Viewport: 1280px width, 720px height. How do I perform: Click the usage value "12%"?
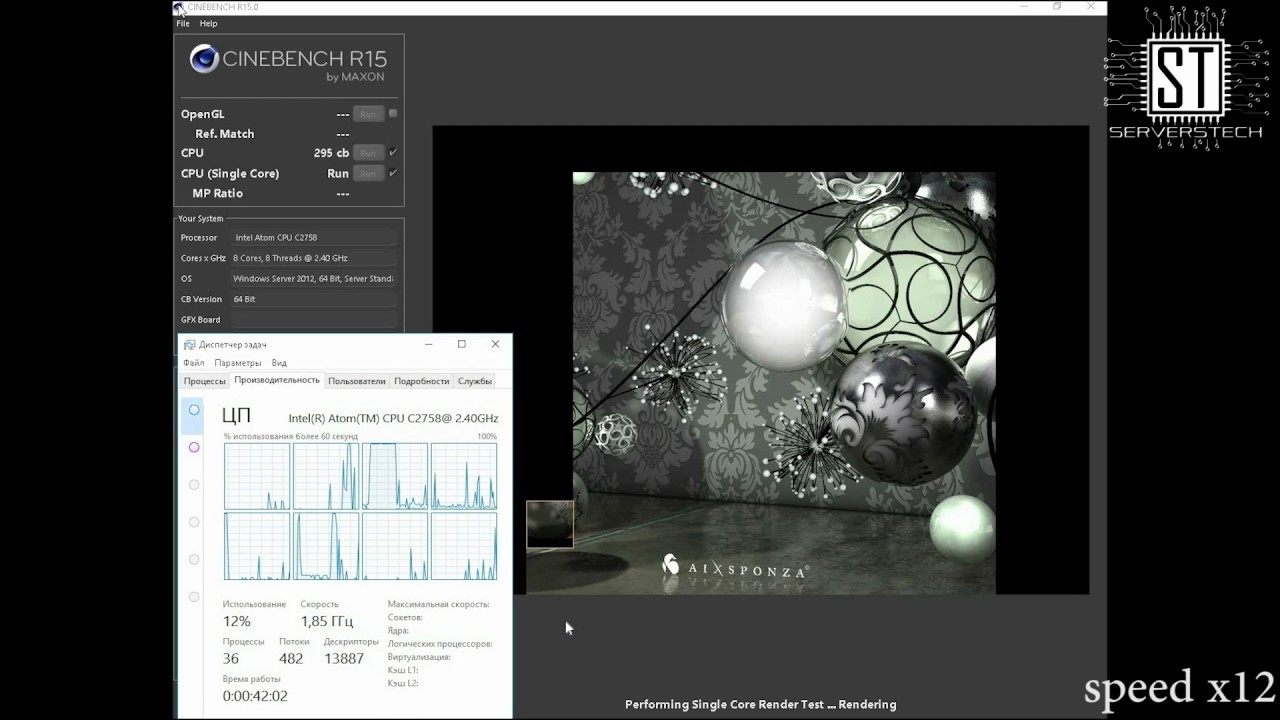[x=237, y=622]
